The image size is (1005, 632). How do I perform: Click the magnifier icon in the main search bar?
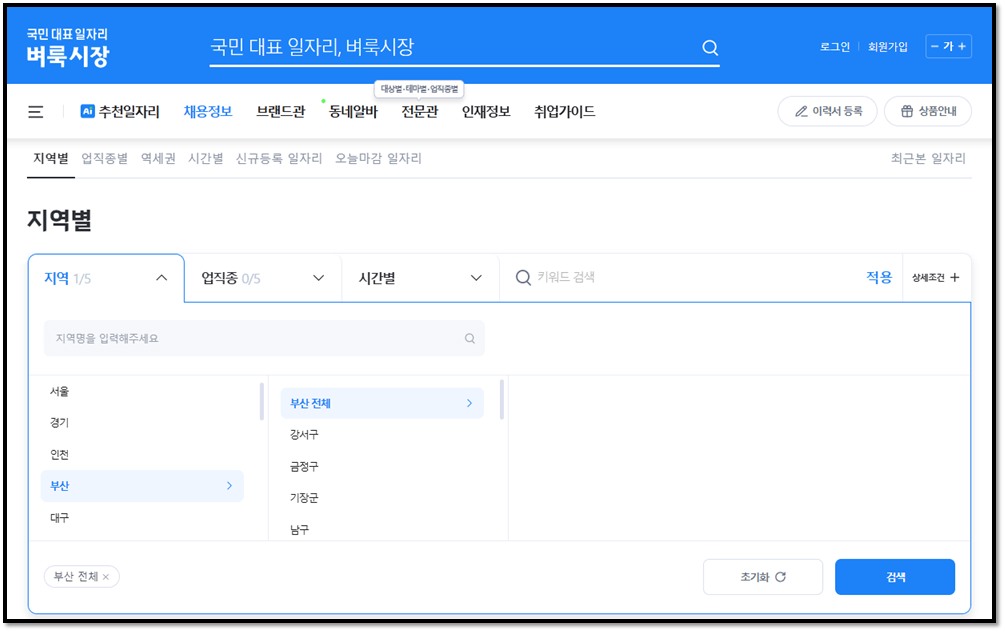(x=710, y=47)
